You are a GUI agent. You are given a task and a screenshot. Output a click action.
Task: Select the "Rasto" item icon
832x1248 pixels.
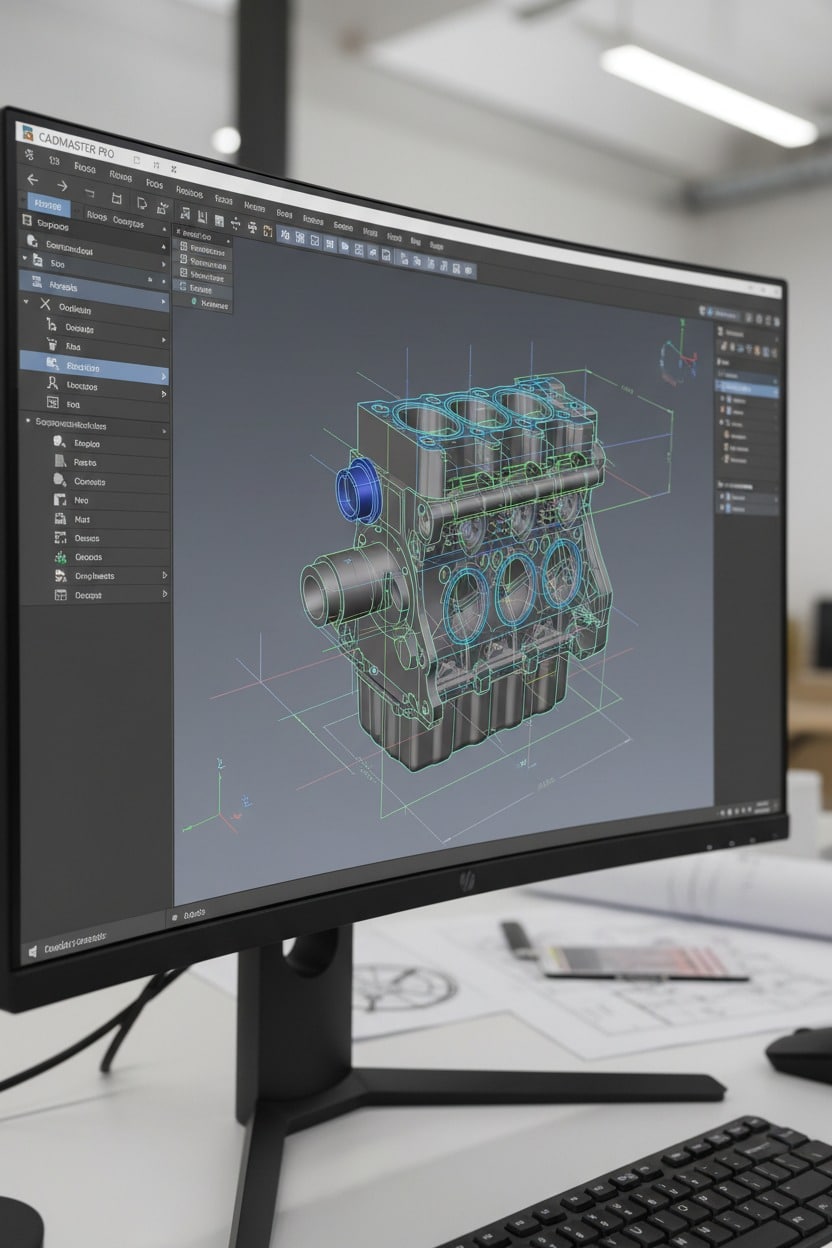pyautogui.click(x=58, y=461)
